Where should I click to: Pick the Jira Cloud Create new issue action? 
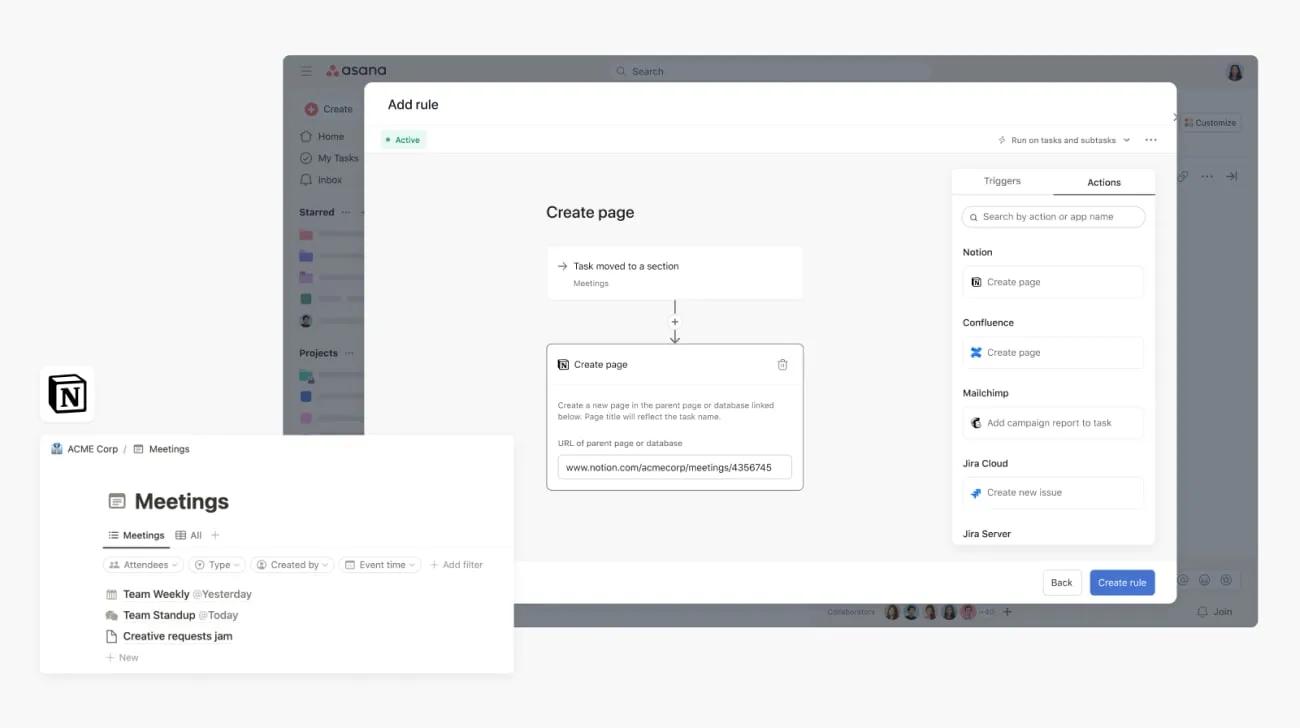coord(1052,492)
